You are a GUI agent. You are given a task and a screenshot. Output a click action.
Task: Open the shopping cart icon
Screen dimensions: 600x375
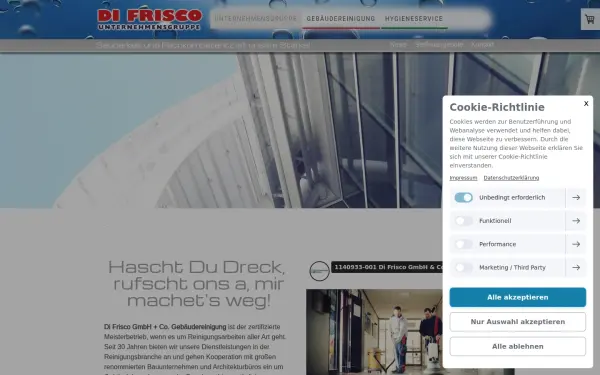click(x=590, y=19)
